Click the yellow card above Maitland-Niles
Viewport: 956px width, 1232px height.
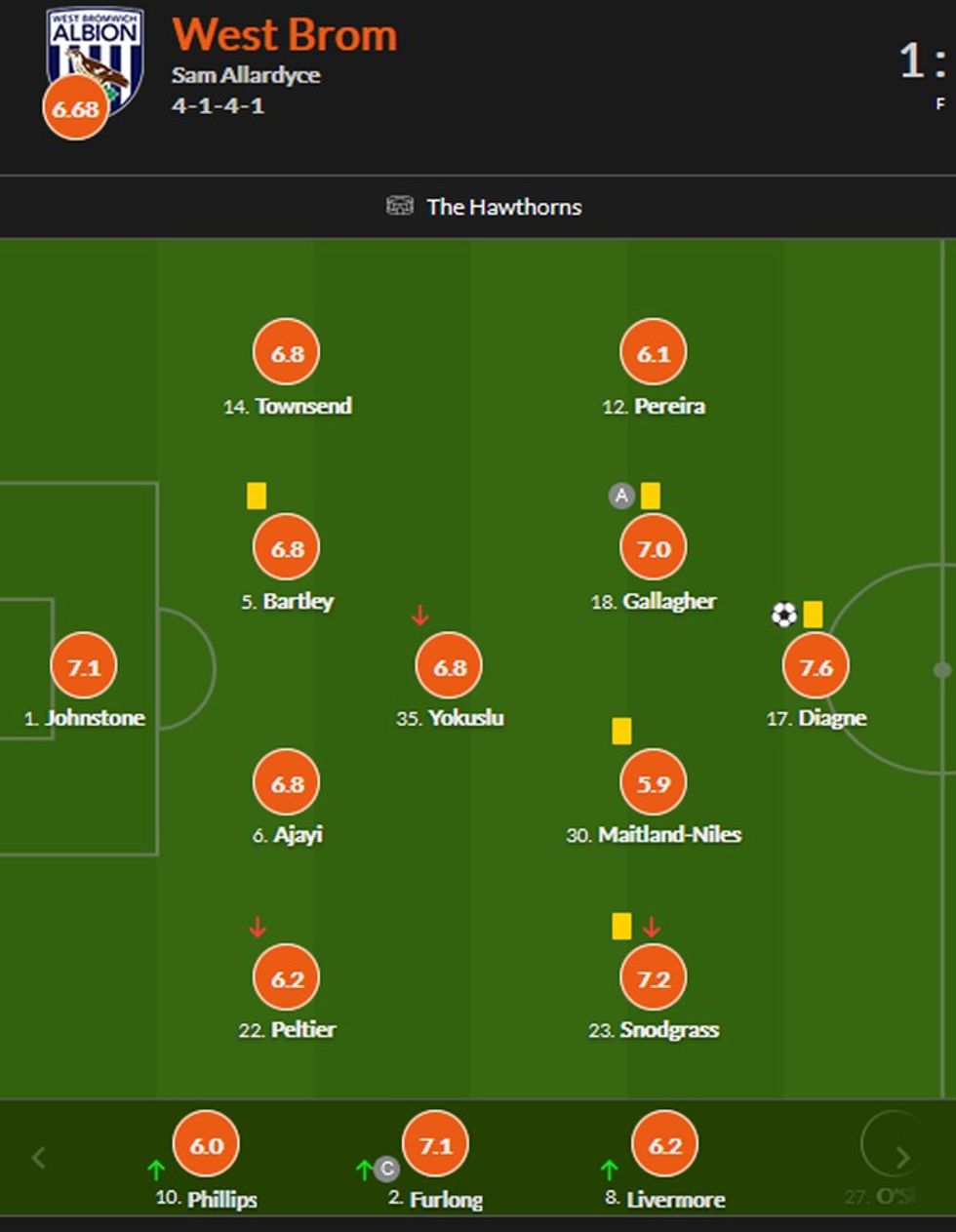coord(621,731)
